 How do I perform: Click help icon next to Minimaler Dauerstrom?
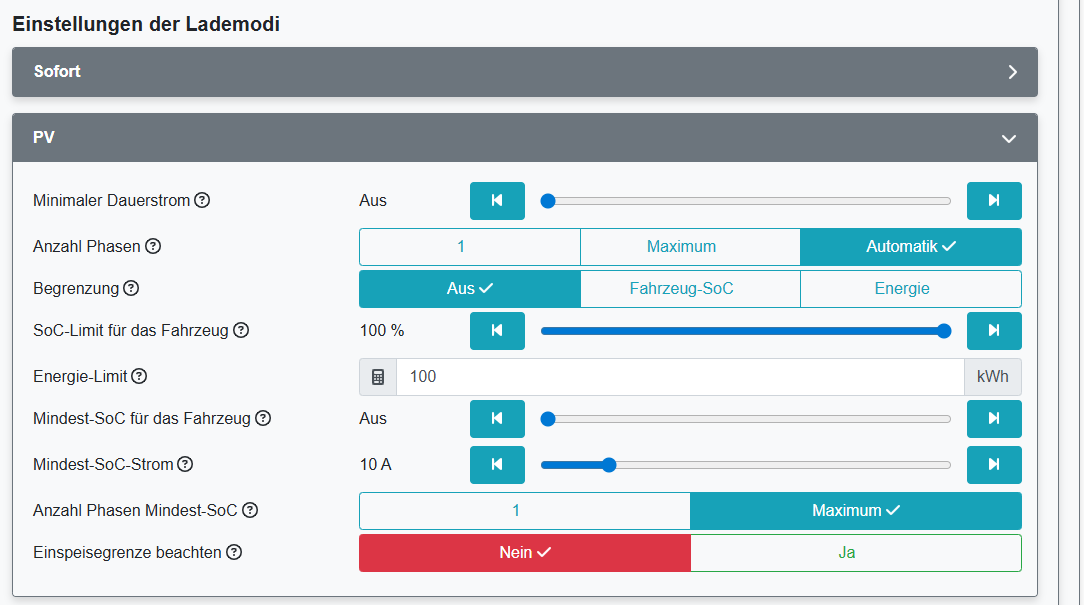pos(202,200)
